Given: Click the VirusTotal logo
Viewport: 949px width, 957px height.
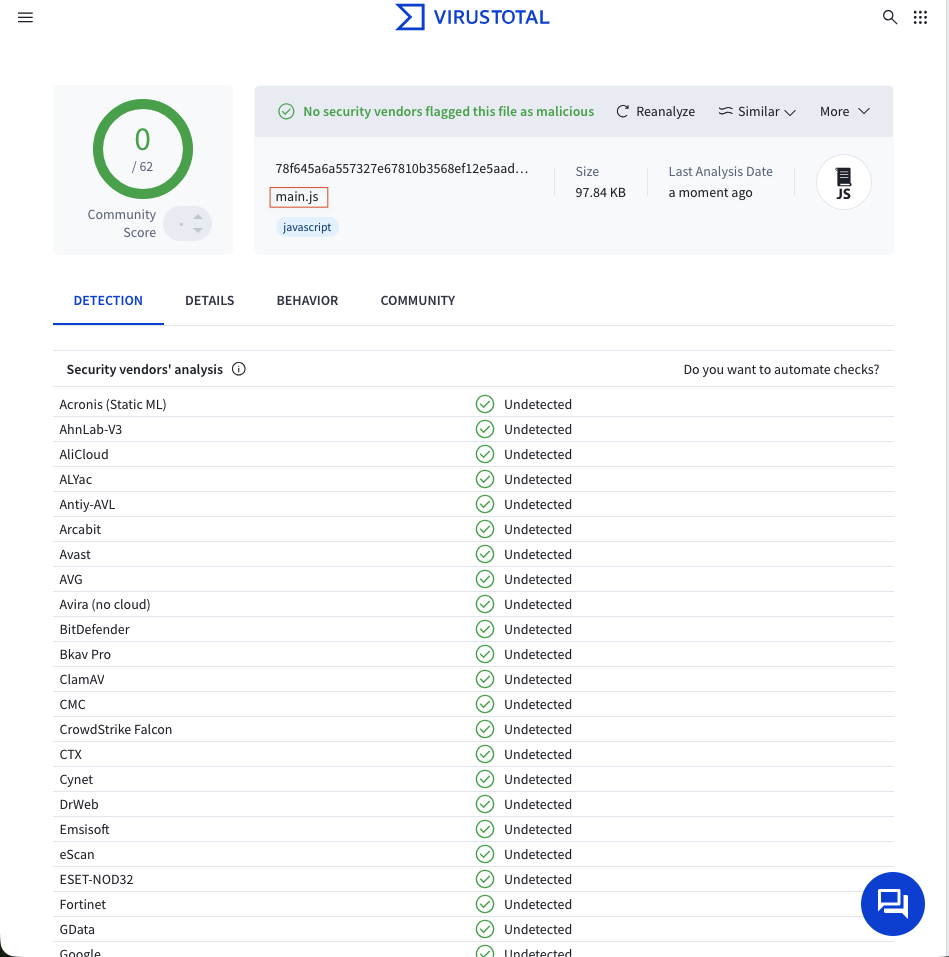Looking at the screenshot, I should click(x=472, y=17).
